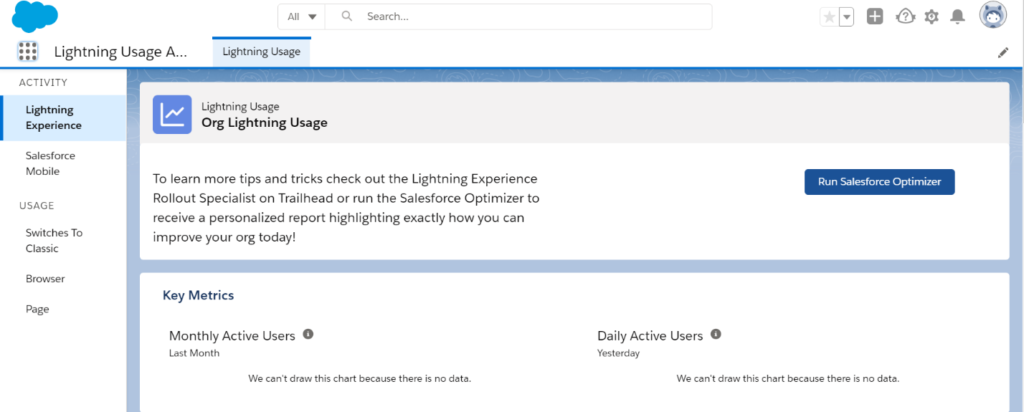Open Salesforce Mobile in sidebar

[x=50, y=163]
